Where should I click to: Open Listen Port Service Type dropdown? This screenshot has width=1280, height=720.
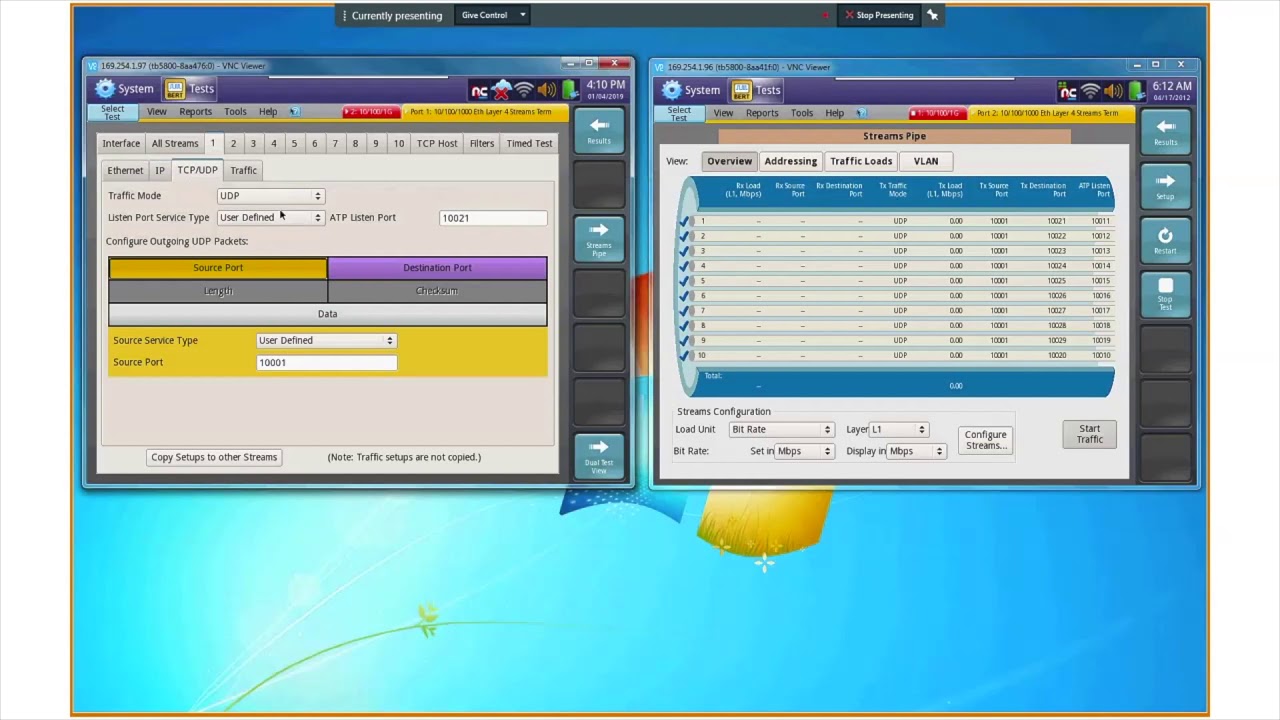(x=271, y=217)
